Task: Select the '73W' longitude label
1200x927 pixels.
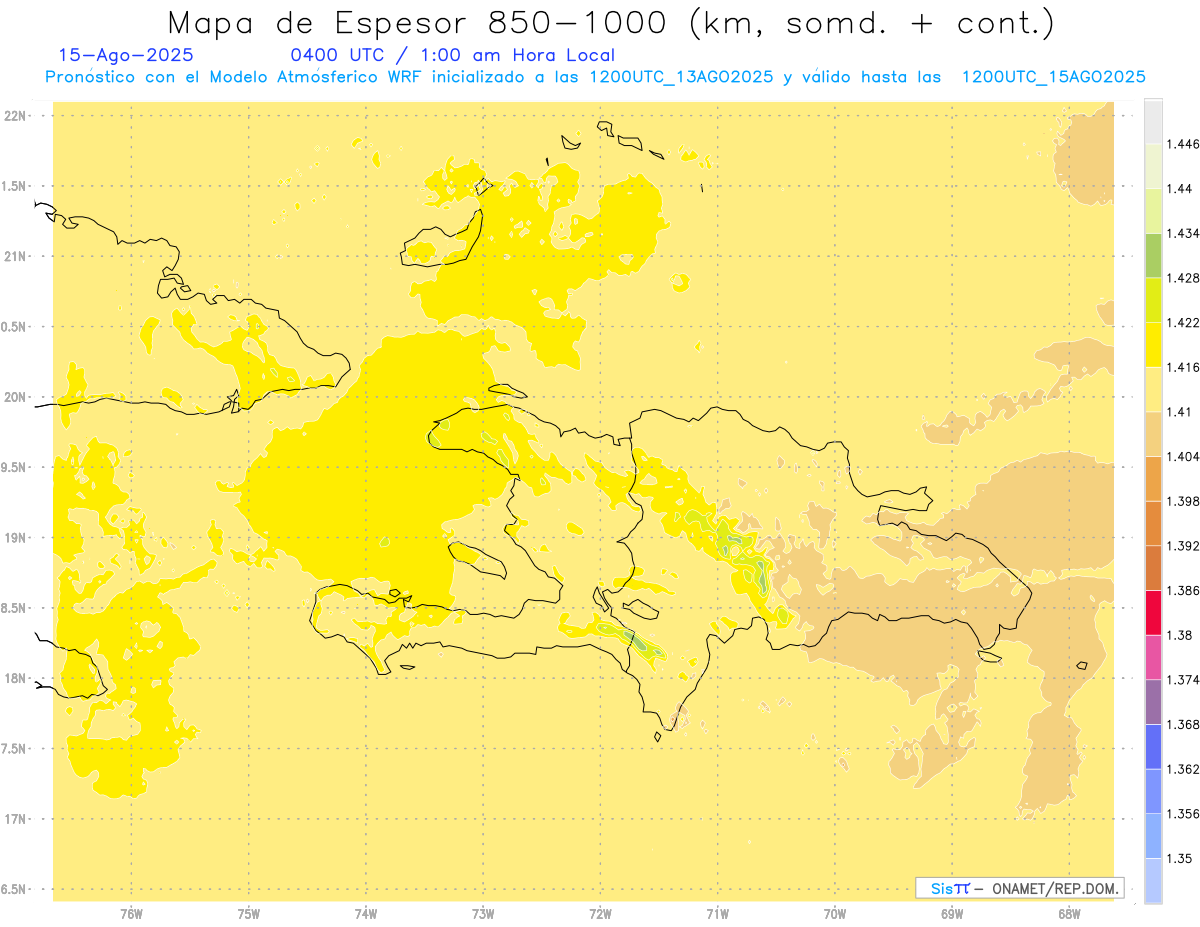Action: [482, 913]
